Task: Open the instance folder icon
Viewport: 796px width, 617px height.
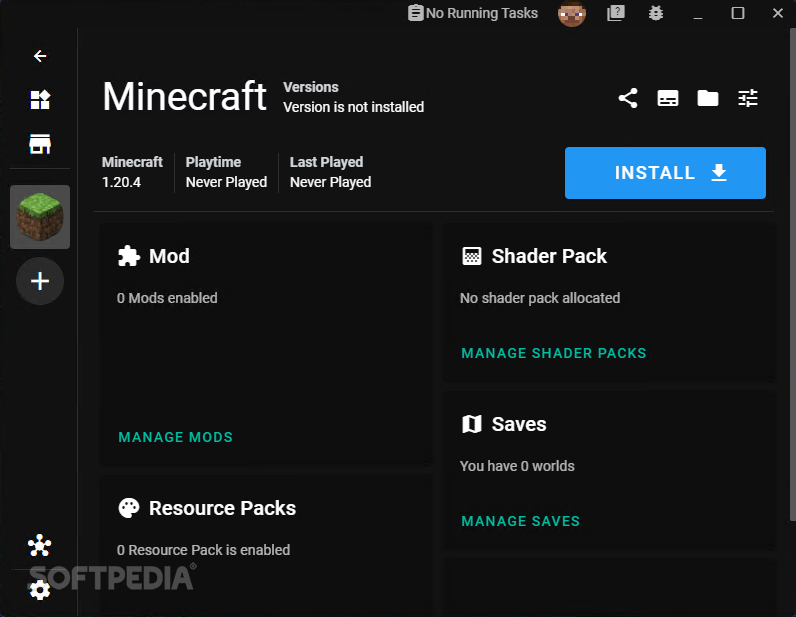Action: (x=708, y=98)
